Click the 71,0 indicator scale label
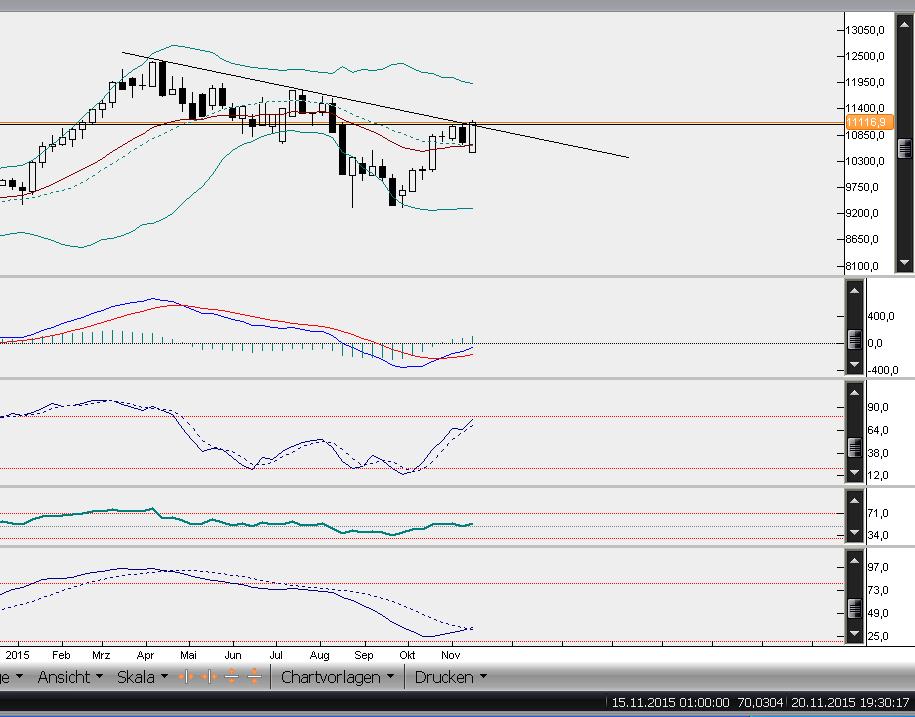 point(878,513)
